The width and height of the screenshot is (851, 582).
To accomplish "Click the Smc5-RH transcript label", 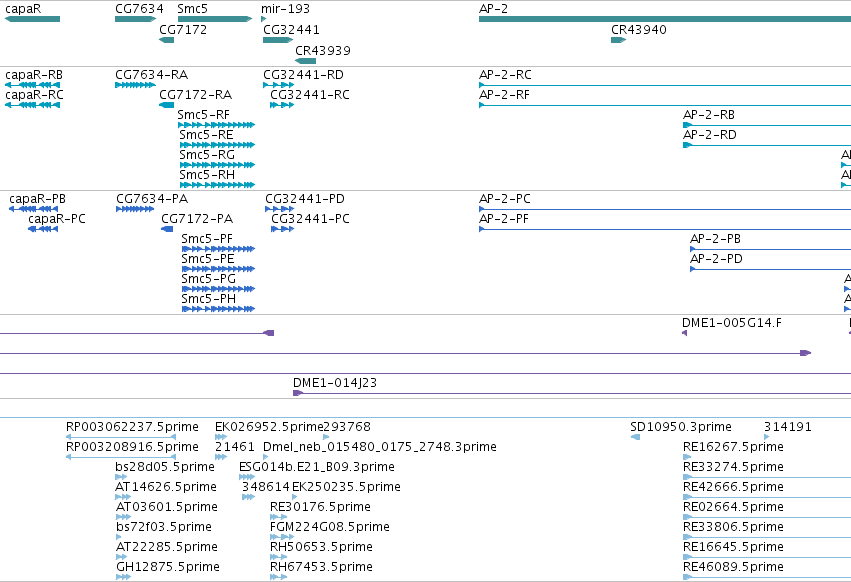I will (207, 175).
